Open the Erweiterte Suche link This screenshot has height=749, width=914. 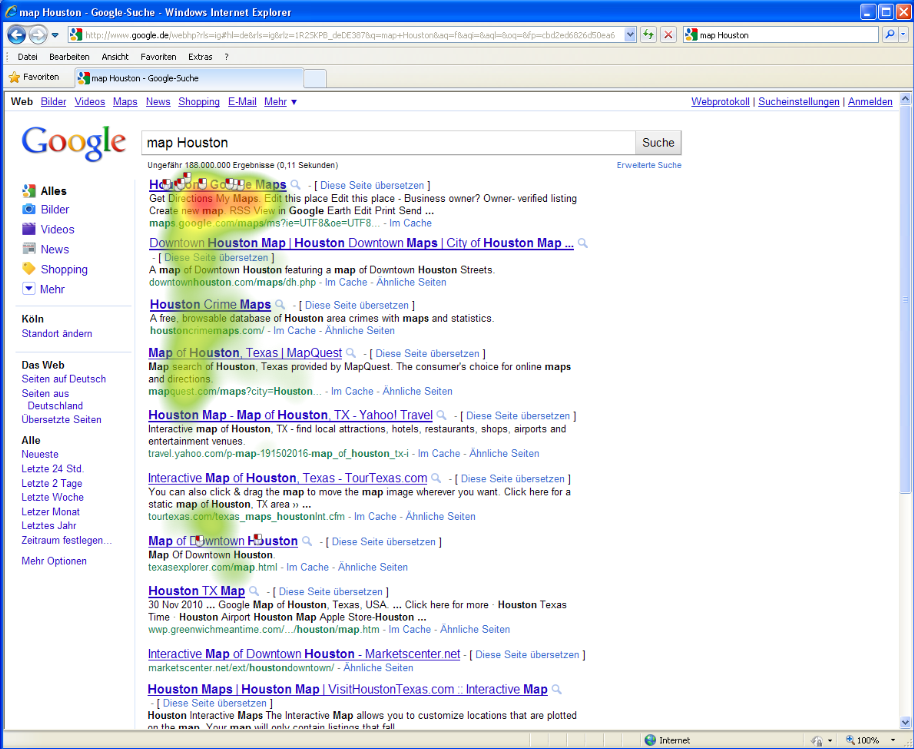coord(649,165)
